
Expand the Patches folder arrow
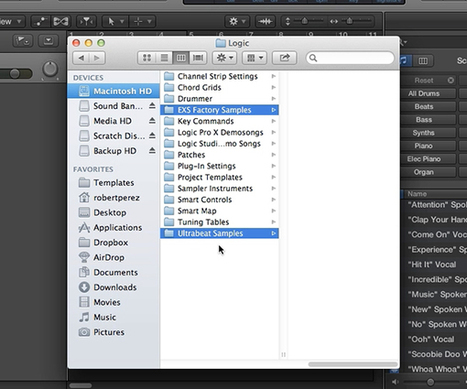point(273,155)
